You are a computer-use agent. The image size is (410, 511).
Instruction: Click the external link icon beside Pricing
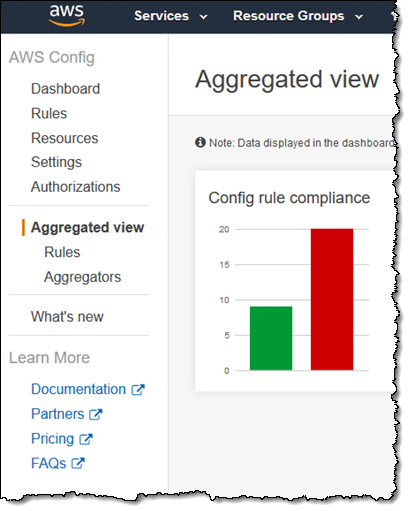click(86, 439)
